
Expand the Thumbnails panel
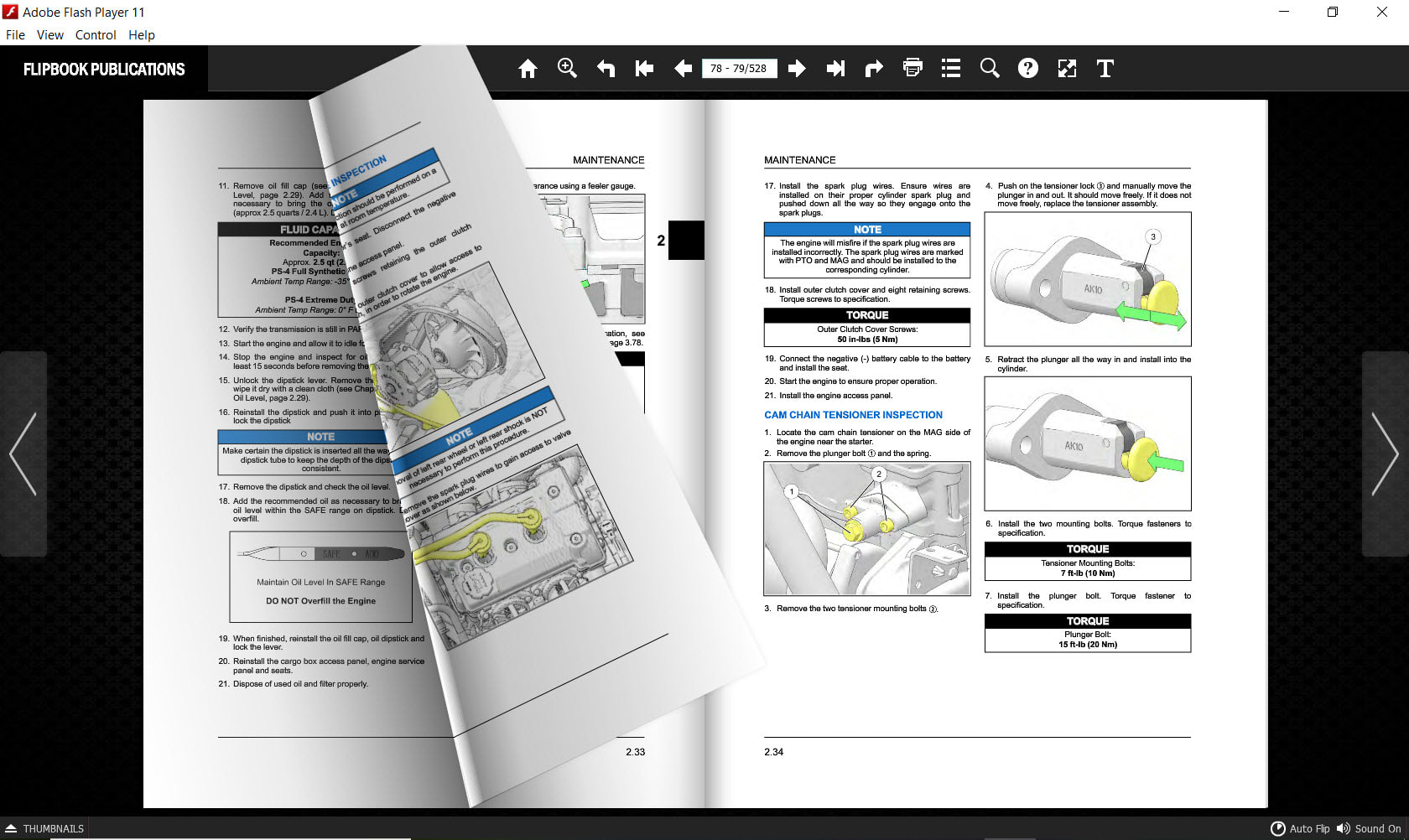pyautogui.click(x=44, y=828)
